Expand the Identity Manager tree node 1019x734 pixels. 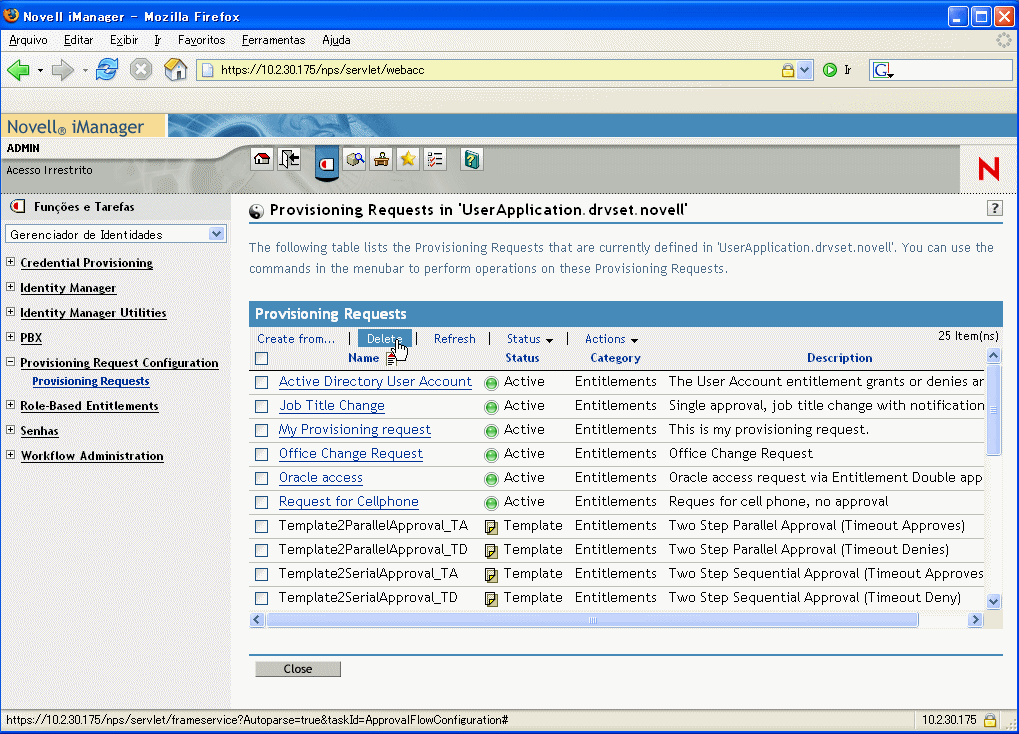(10, 286)
